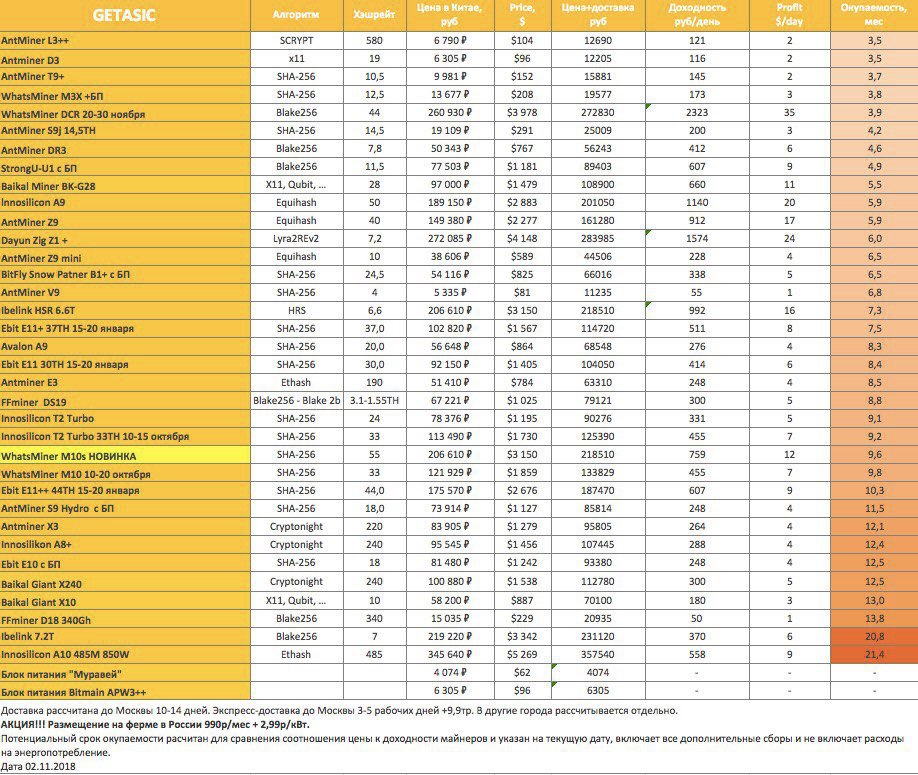918x775 pixels.
Task: Click the AntMiner Z9 mini cell
Action: (x=125, y=258)
